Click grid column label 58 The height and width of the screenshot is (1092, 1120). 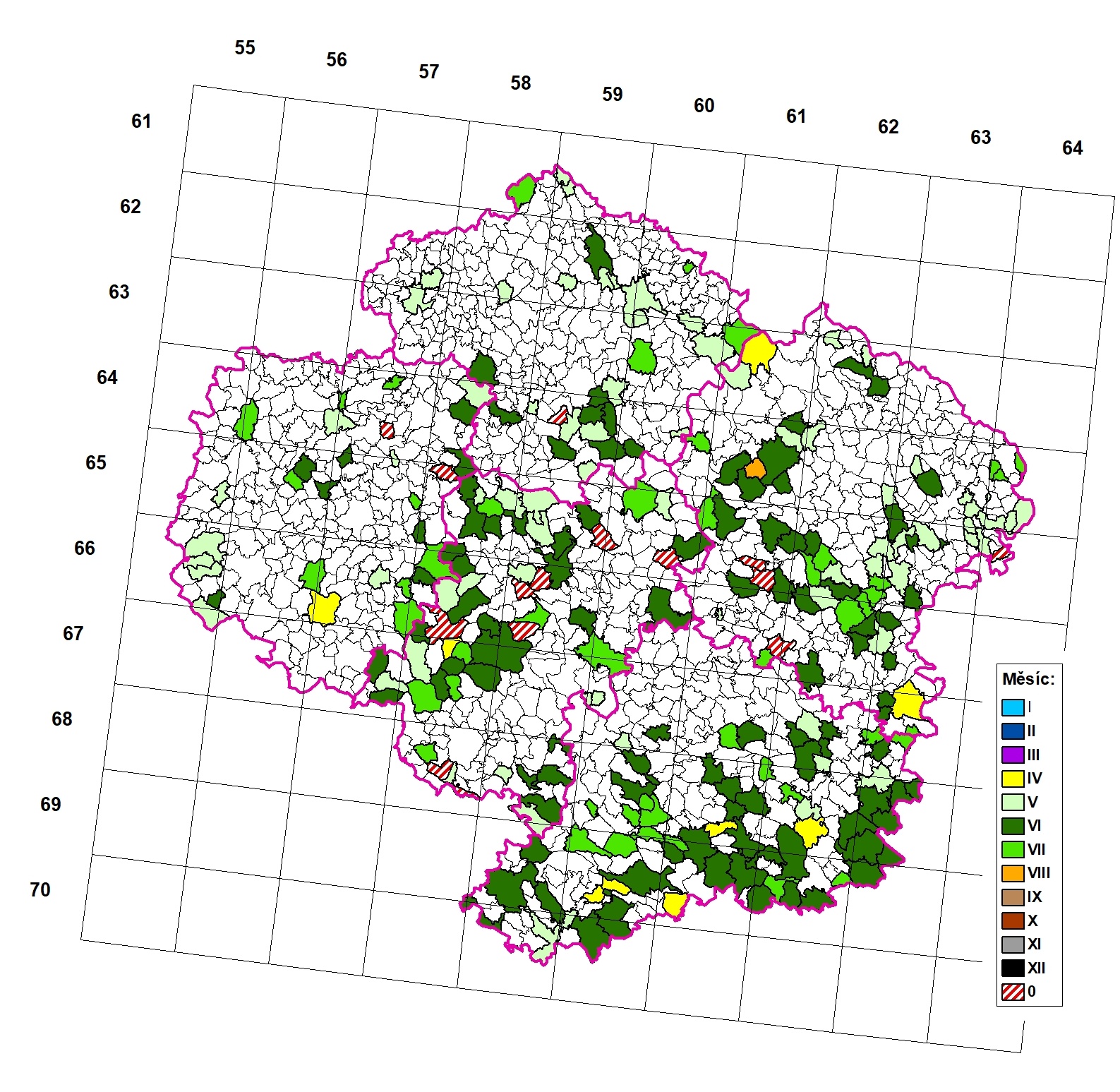coord(521,83)
